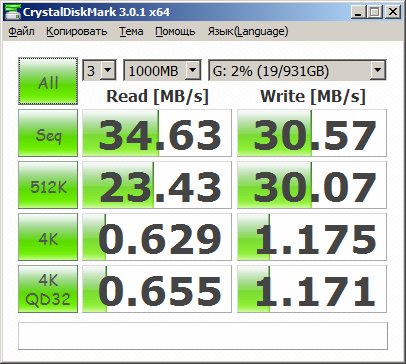Viewport: 406px width, 364px height.
Task: Click the Seq read result 34.63
Action: tap(157, 133)
